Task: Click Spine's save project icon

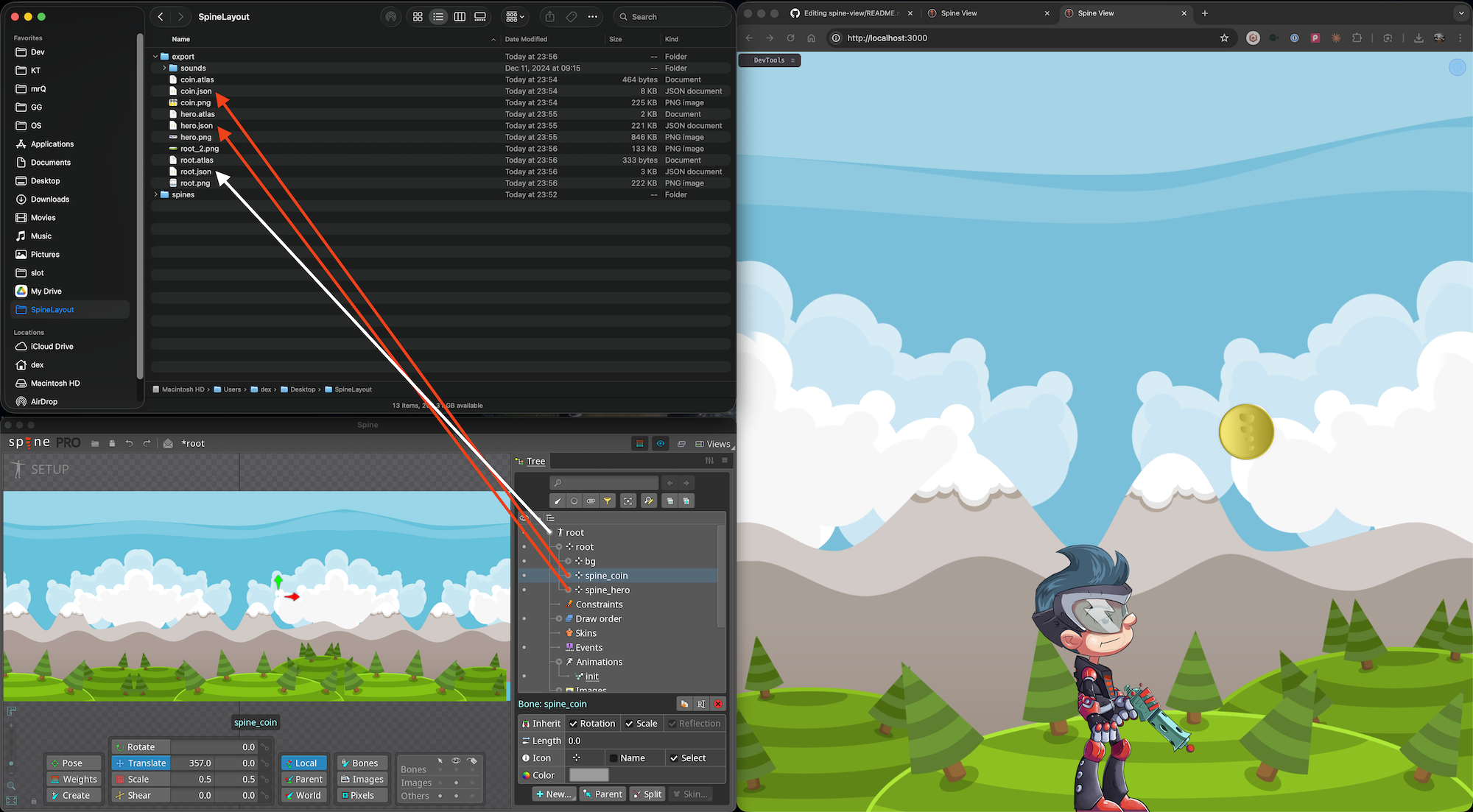Action: tap(112, 443)
